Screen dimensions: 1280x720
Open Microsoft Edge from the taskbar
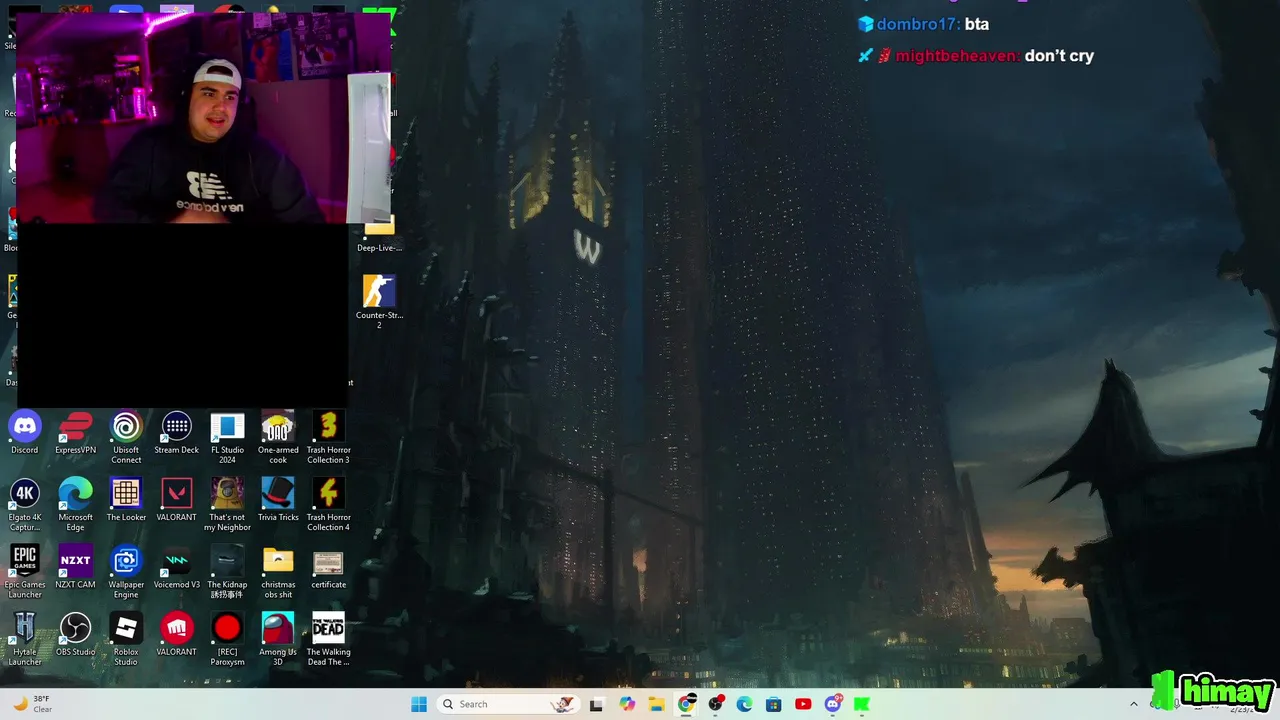(x=744, y=704)
